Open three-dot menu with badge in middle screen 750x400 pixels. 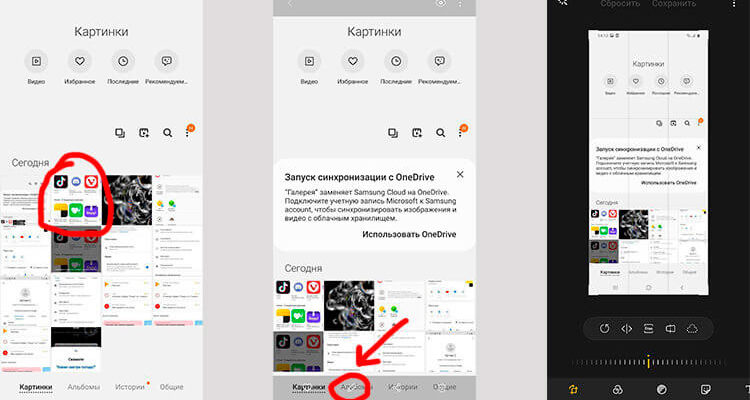pyautogui.click(x=461, y=133)
